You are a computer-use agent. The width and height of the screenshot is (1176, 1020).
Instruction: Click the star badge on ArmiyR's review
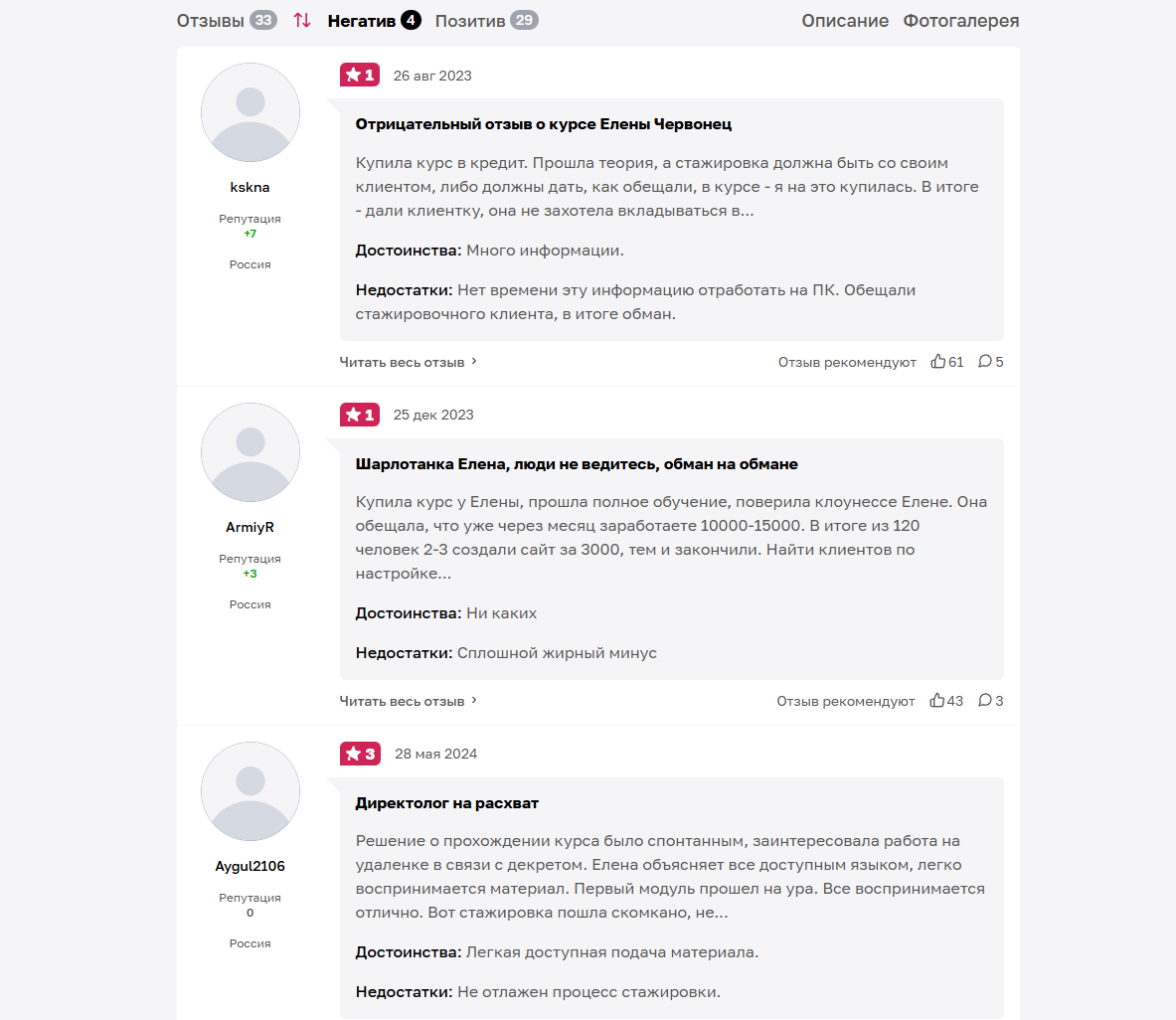pos(359,415)
